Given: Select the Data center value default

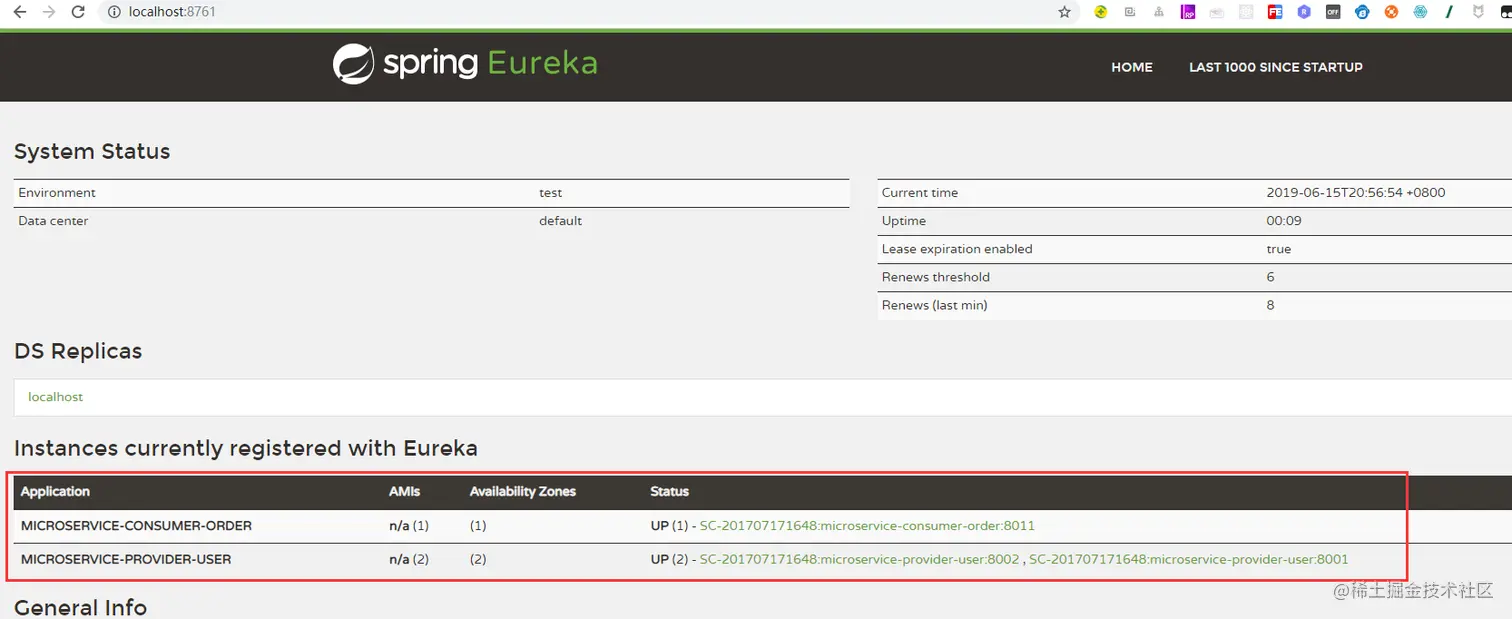Looking at the screenshot, I should tap(560, 220).
